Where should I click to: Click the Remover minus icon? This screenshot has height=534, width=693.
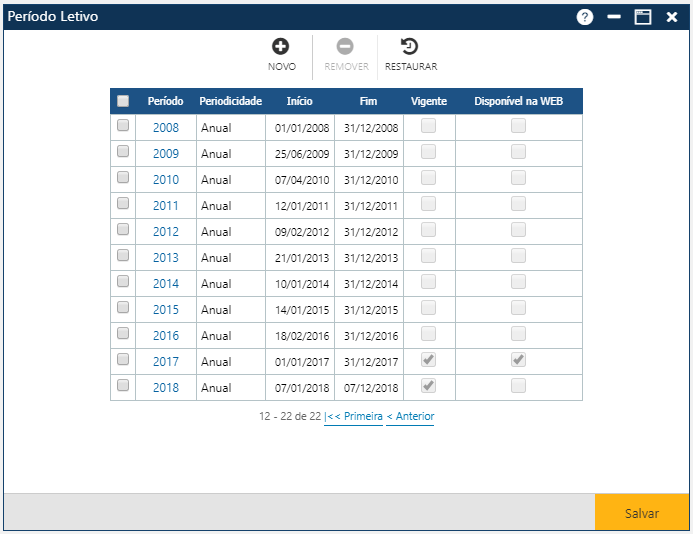(x=345, y=46)
